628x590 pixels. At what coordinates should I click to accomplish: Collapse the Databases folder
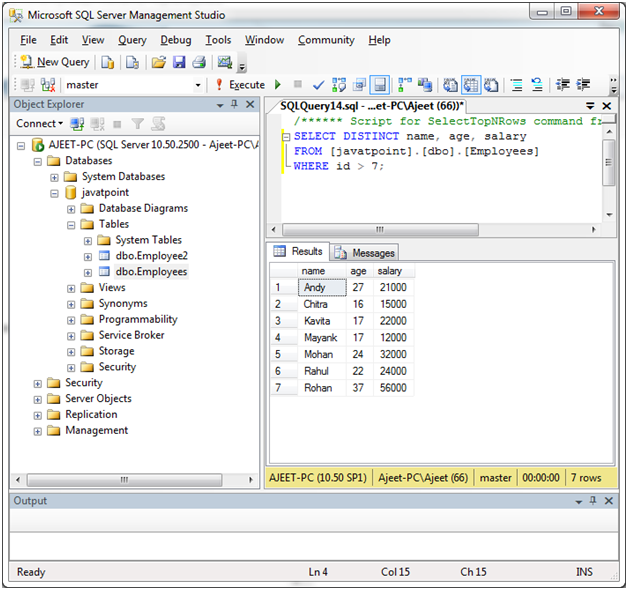pos(38,161)
